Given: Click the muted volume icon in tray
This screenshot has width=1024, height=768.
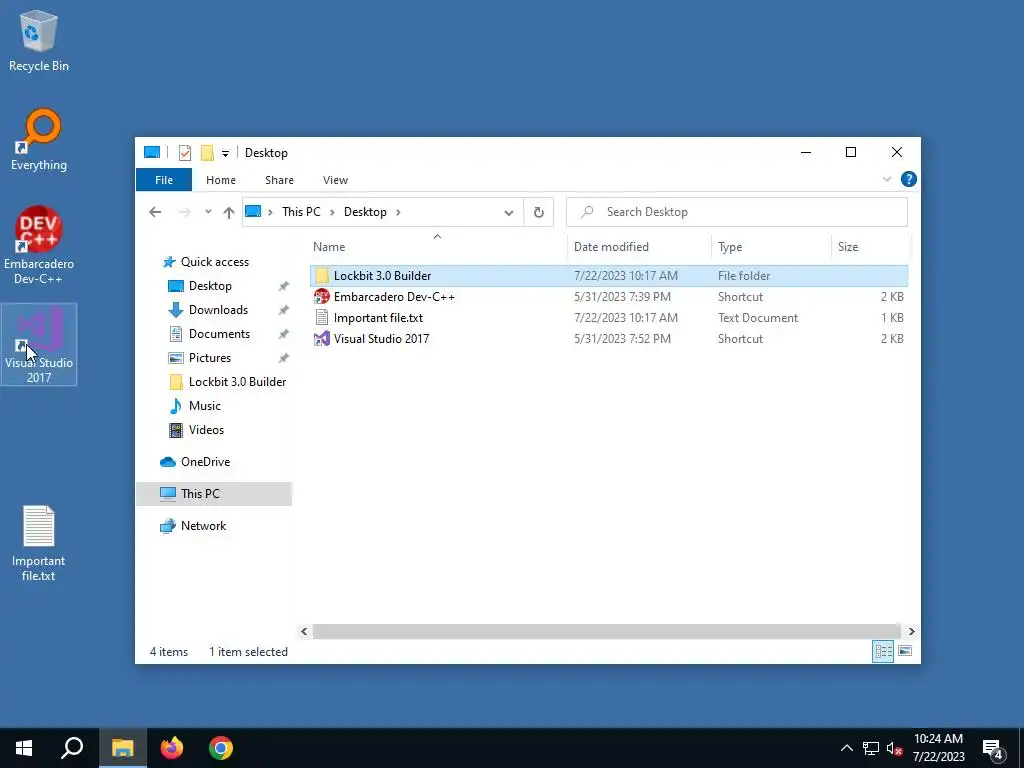Looking at the screenshot, I should 895,748.
